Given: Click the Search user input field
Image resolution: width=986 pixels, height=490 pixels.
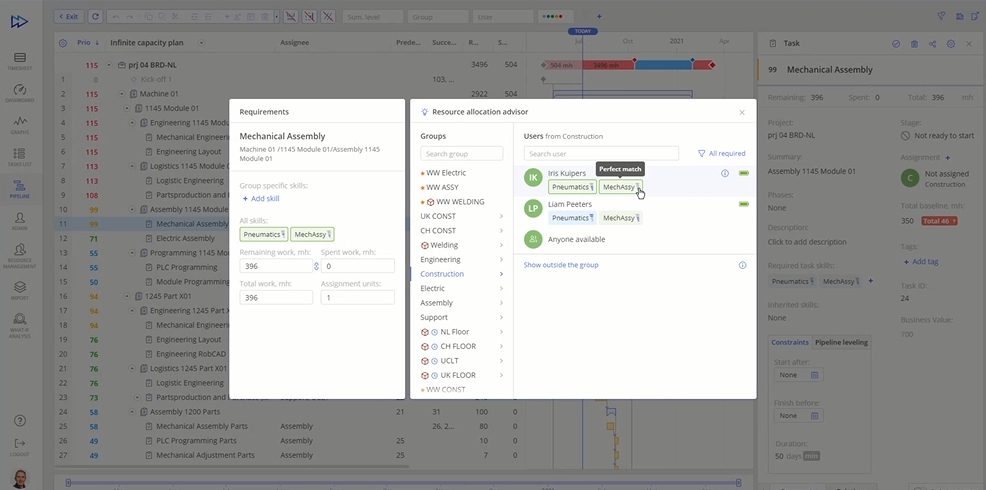Looking at the screenshot, I should (x=601, y=154).
